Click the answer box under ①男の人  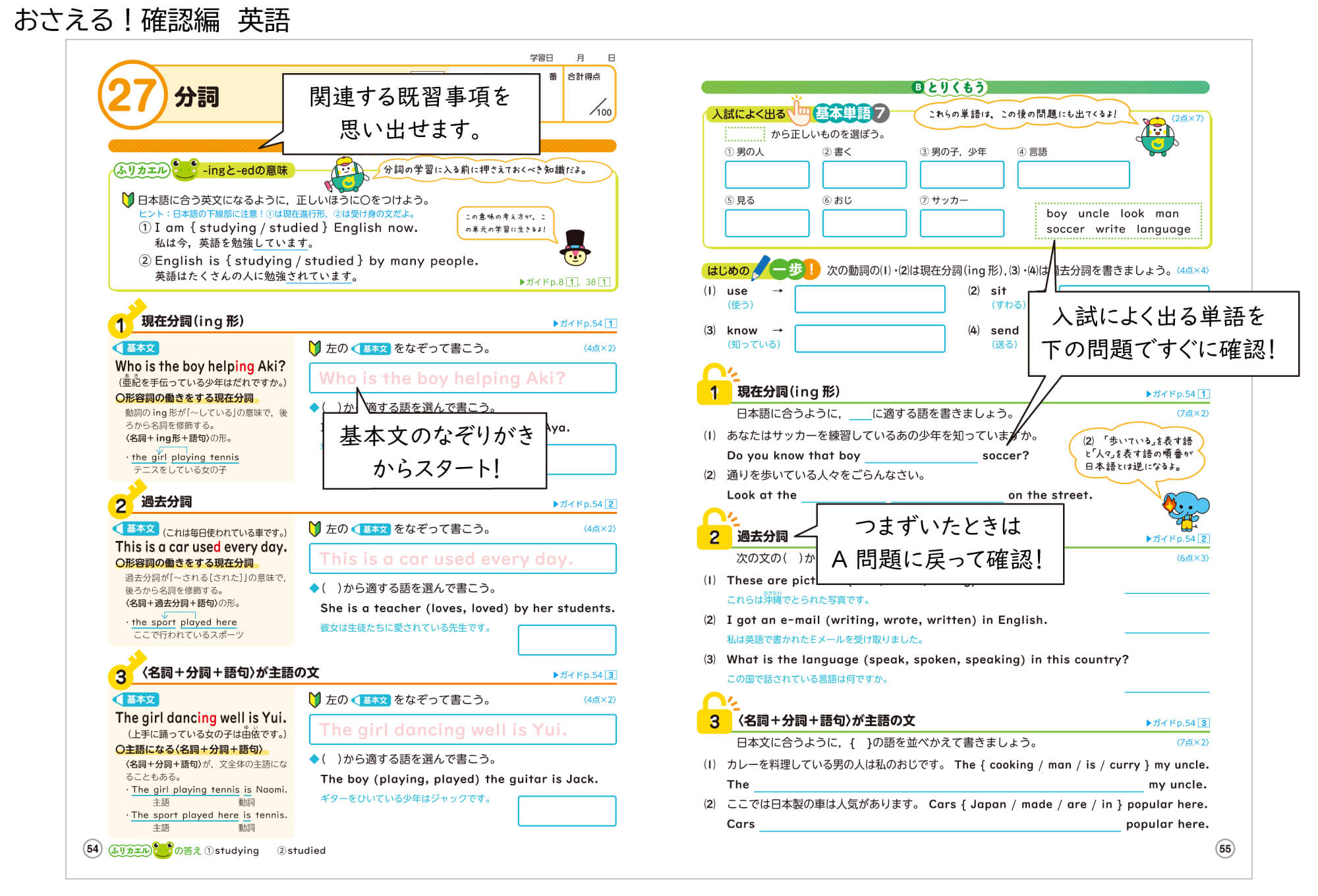click(767, 175)
